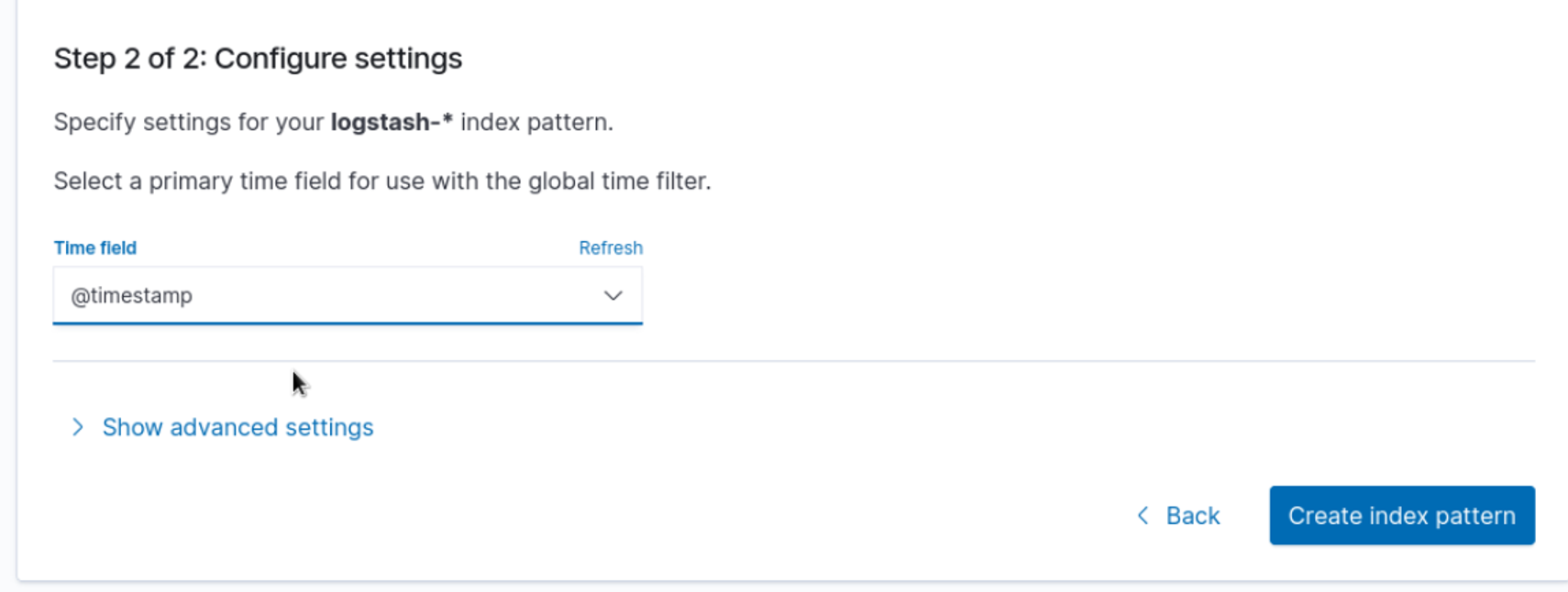Click the word 'settings' in advanced settings link

pyautogui.click(x=329, y=427)
